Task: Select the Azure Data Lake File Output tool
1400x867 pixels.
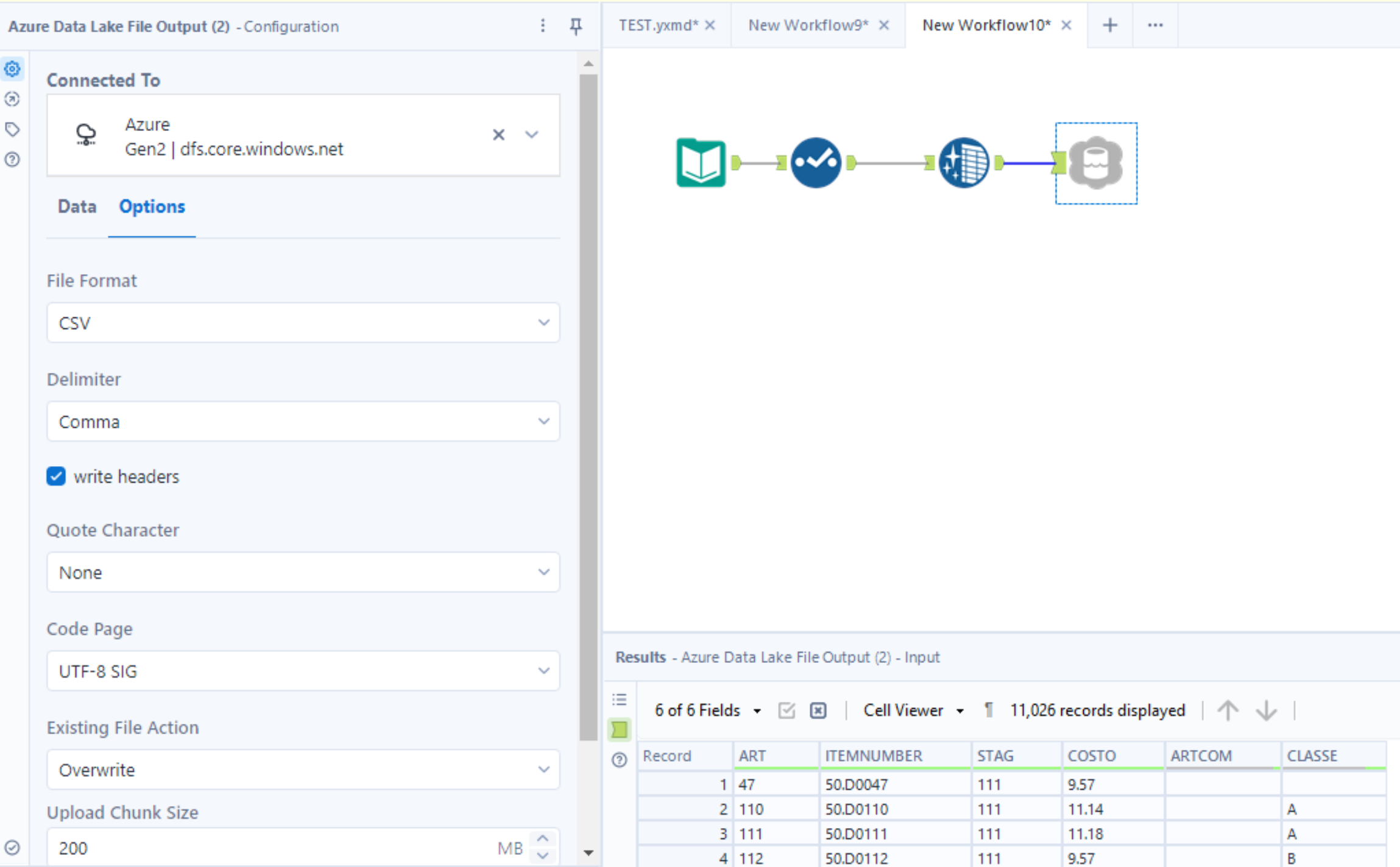Action: tap(1095, 162)
